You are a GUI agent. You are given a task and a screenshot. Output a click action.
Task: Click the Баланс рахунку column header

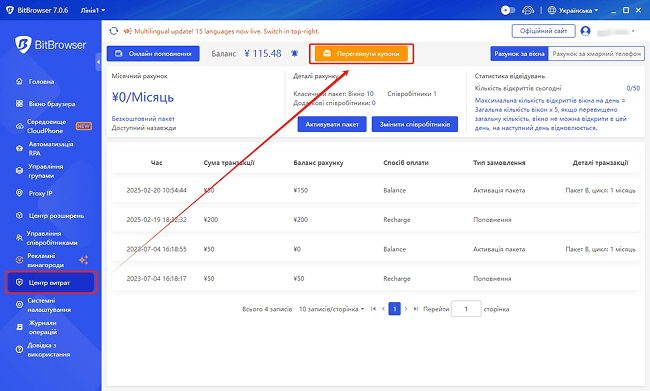pos(318,163)
